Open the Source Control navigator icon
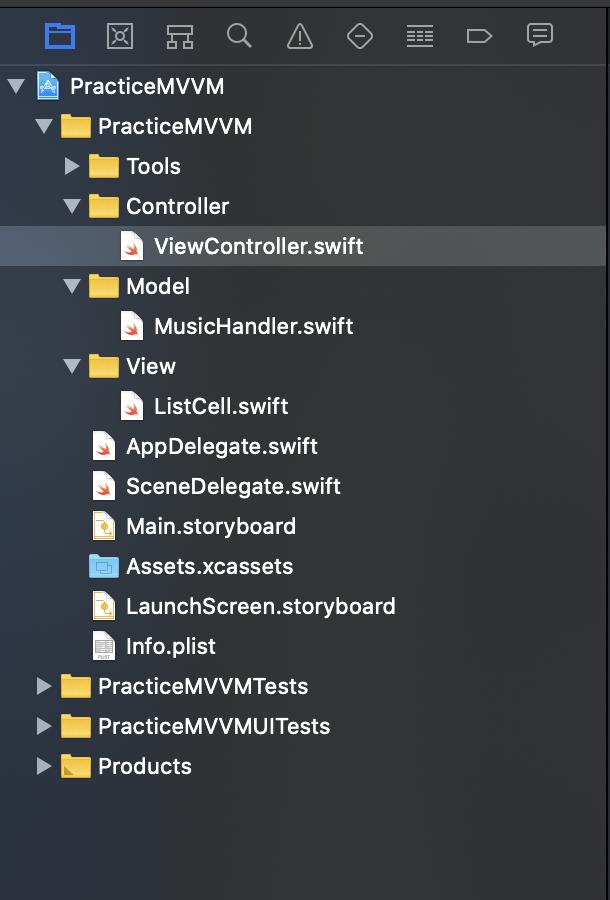 [x=120, y=36]
